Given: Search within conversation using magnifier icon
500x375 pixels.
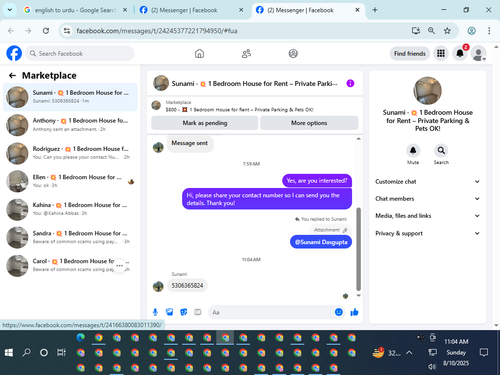Looking at the screenshot, I should coord(441,150).
